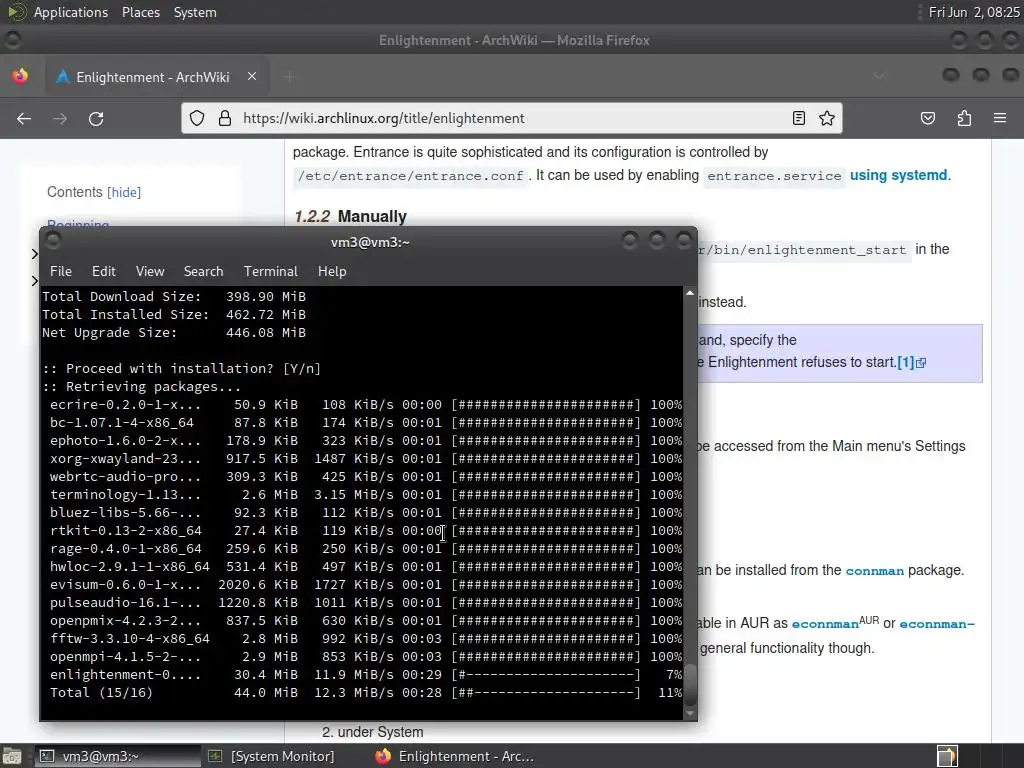Switch to Enlightenment - Arc... taskbar button
Viewport: 1024px width, 768px height.
pos(456,756)
